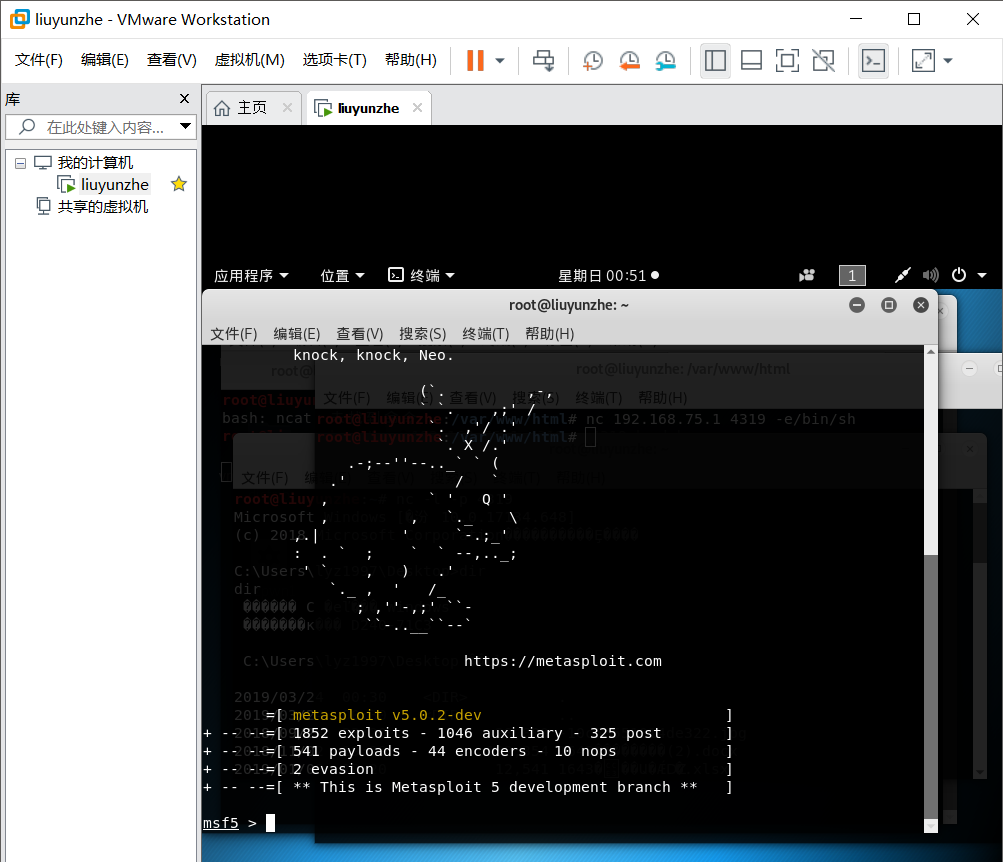The height and width of the screenshot is (862, 1003).
Task: Open the front terminal's 帮助(H) menu
Action: point(549,334)
